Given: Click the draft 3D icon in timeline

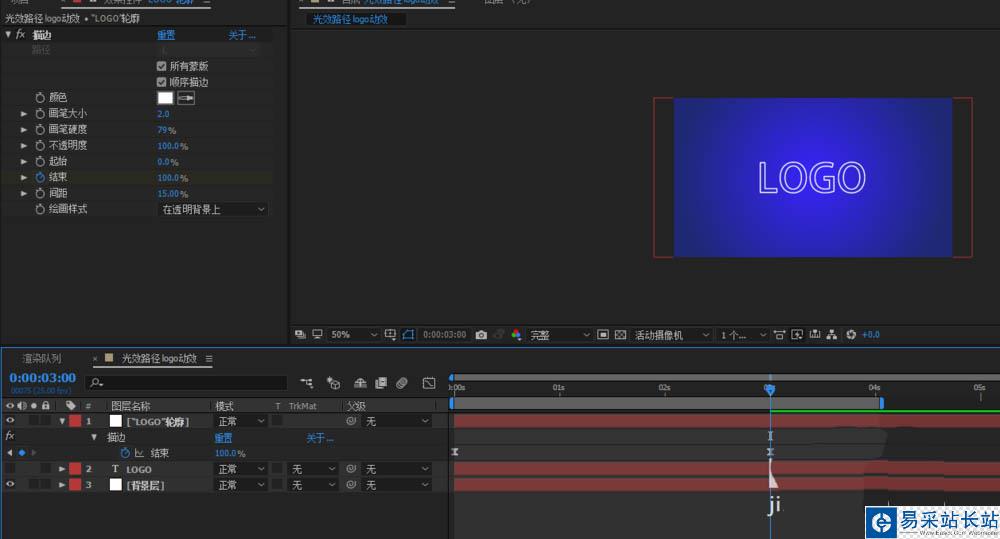Looking at the screenshot, I should pos(333,383).
